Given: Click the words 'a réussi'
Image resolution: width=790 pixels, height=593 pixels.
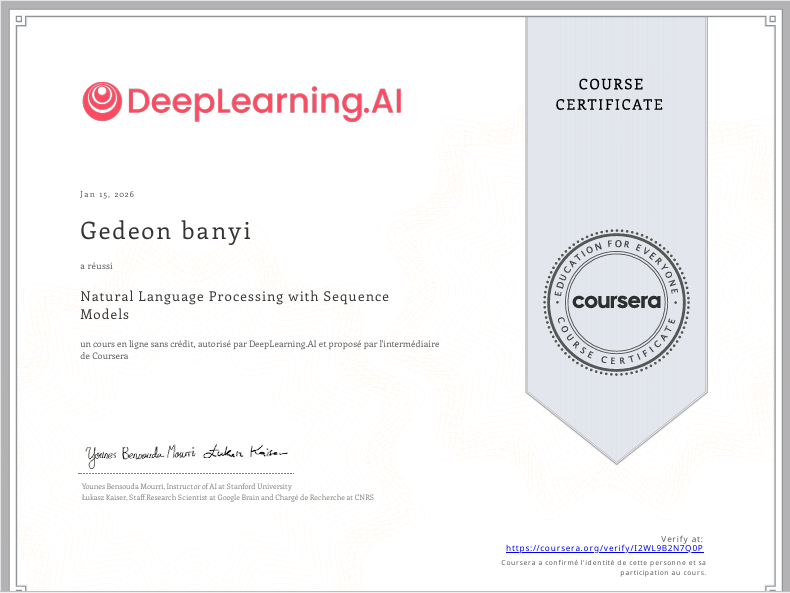Looking at the screenshot, I should click(x=96, y=266).
